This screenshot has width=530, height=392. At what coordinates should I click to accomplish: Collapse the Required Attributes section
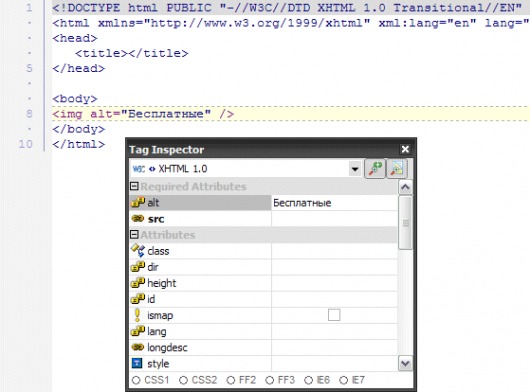click(x=134, y=186)
